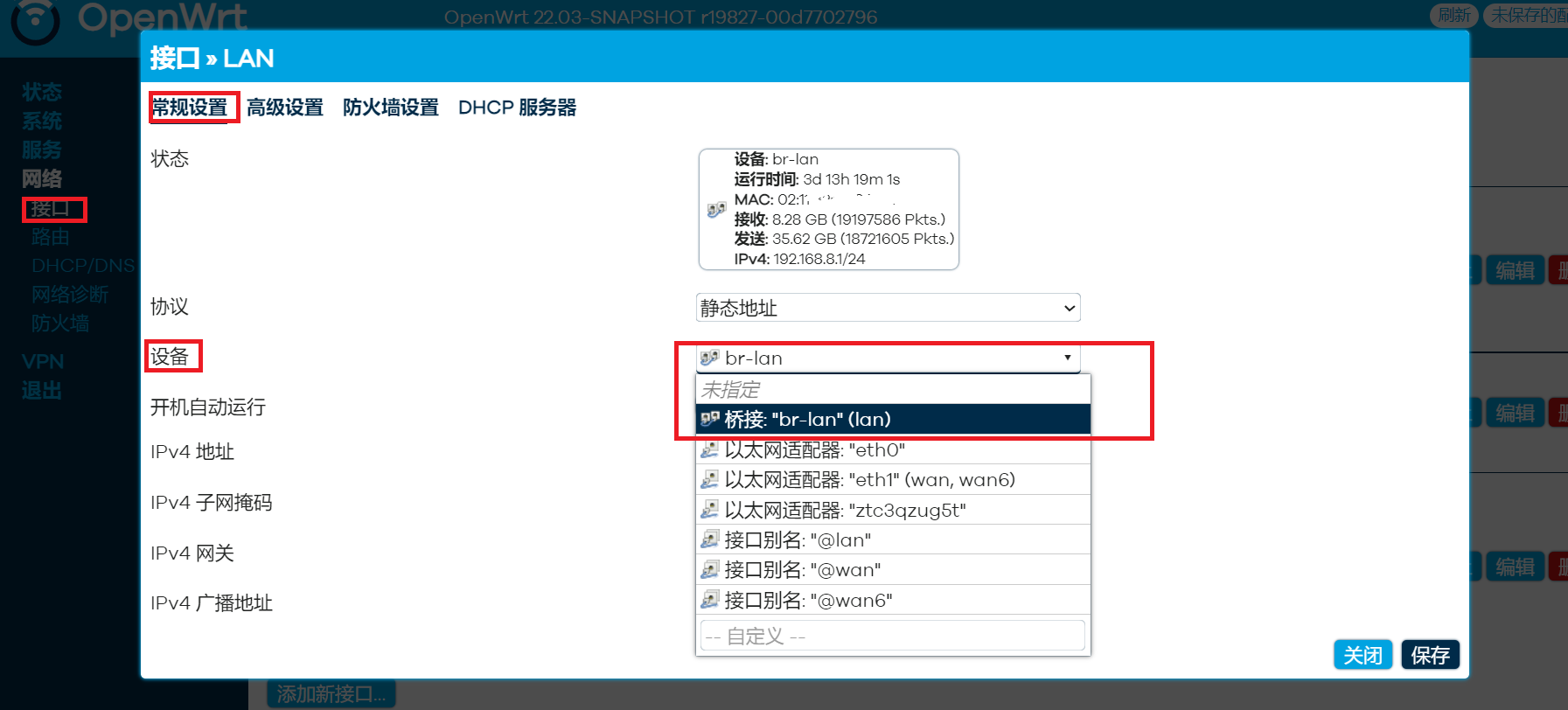Click the @wan6 alias icon
The height and width of the screenshot is (710, 1568).
[709, 600]
